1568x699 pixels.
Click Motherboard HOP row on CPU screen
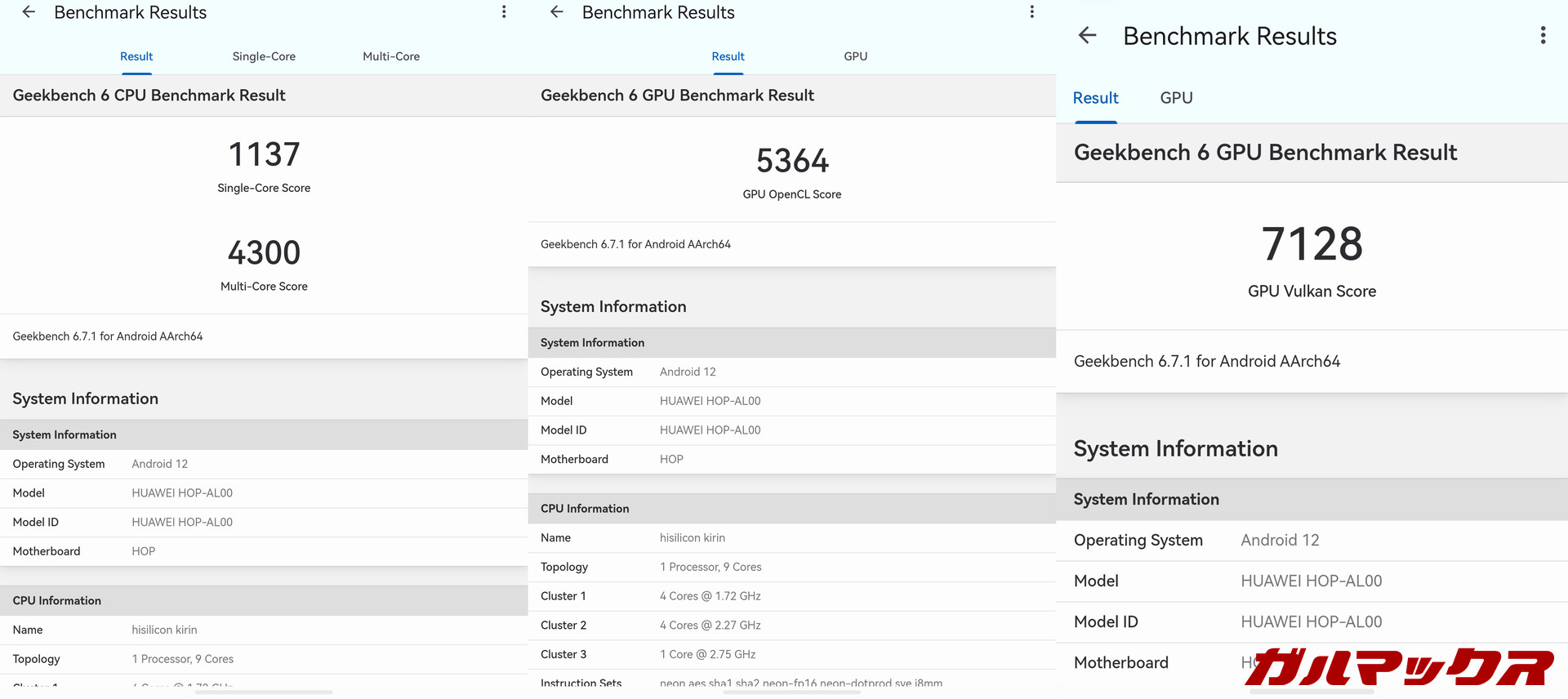pos(264,551)
